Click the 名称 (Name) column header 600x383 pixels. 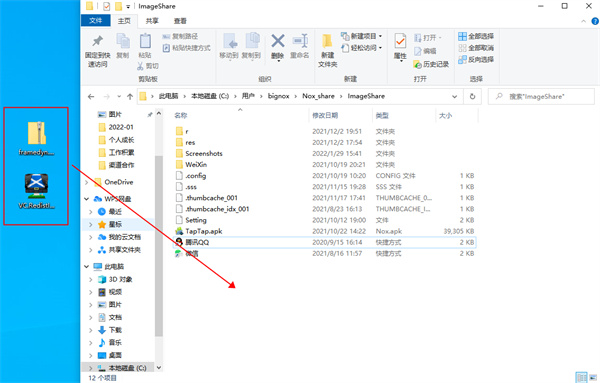tap(181, 115)
